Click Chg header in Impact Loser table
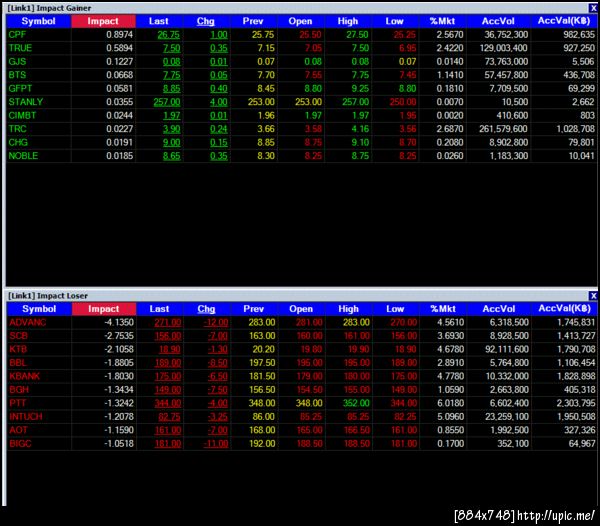 point(207,309)
